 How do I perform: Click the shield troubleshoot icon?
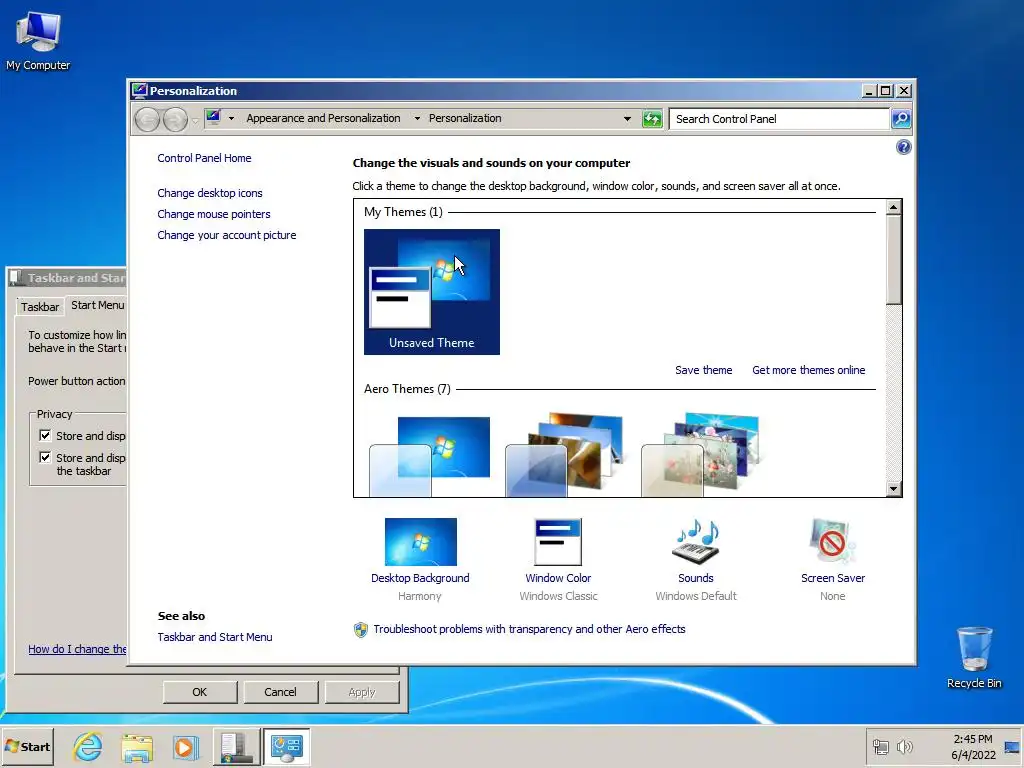click(360, 630)
